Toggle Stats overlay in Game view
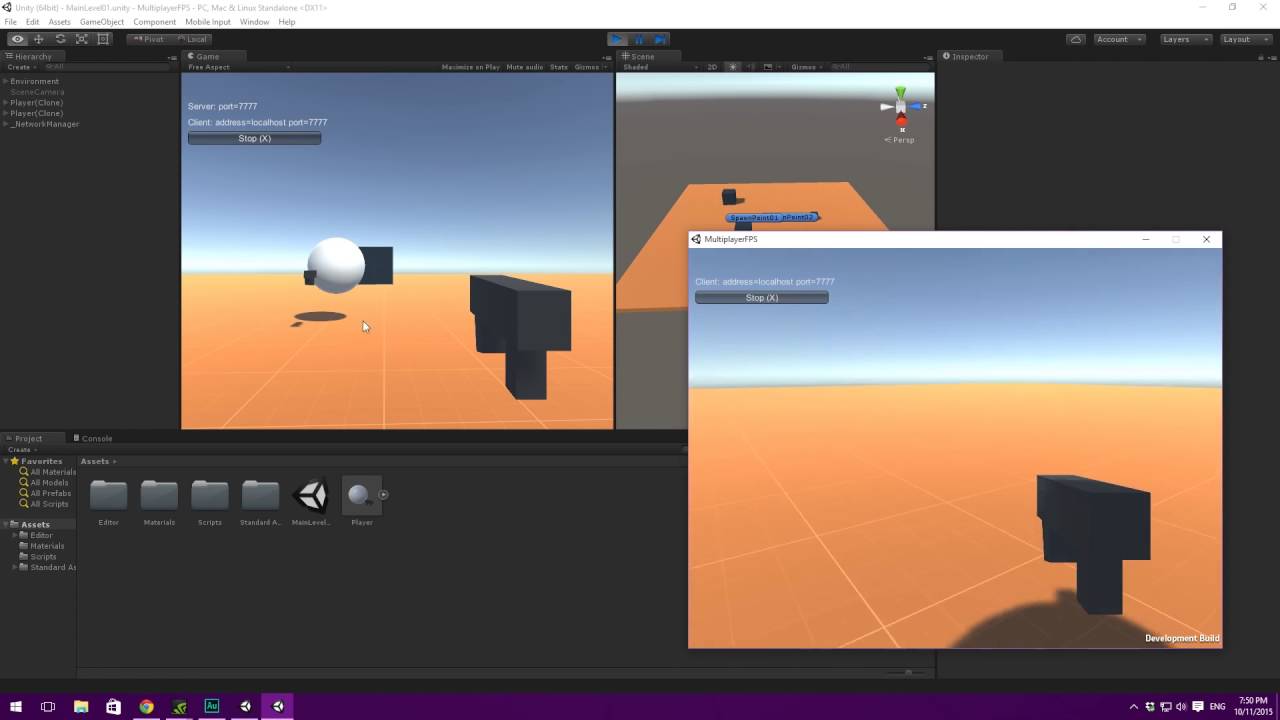1280x720 pixels. (559, 67)
